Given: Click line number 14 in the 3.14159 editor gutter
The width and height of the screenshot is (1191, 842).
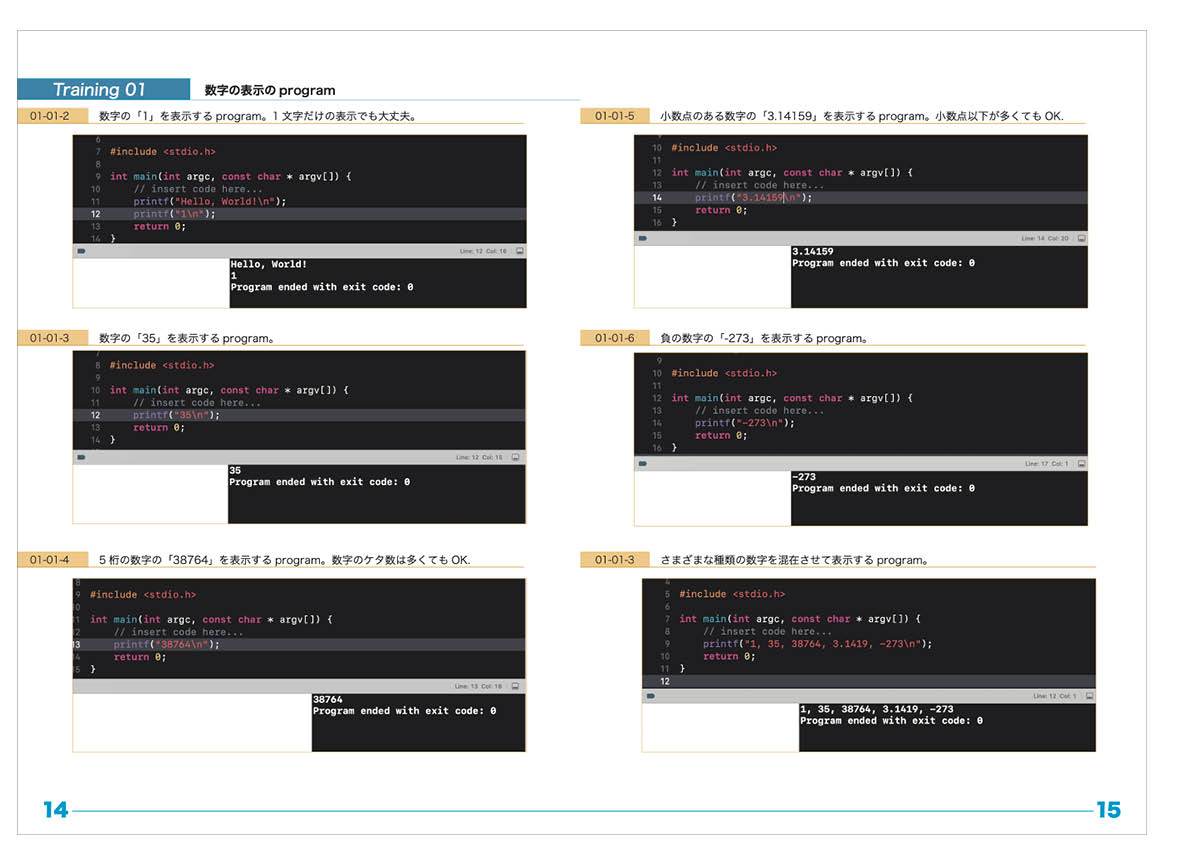Looking at the screenshot, I should point(657,198).
